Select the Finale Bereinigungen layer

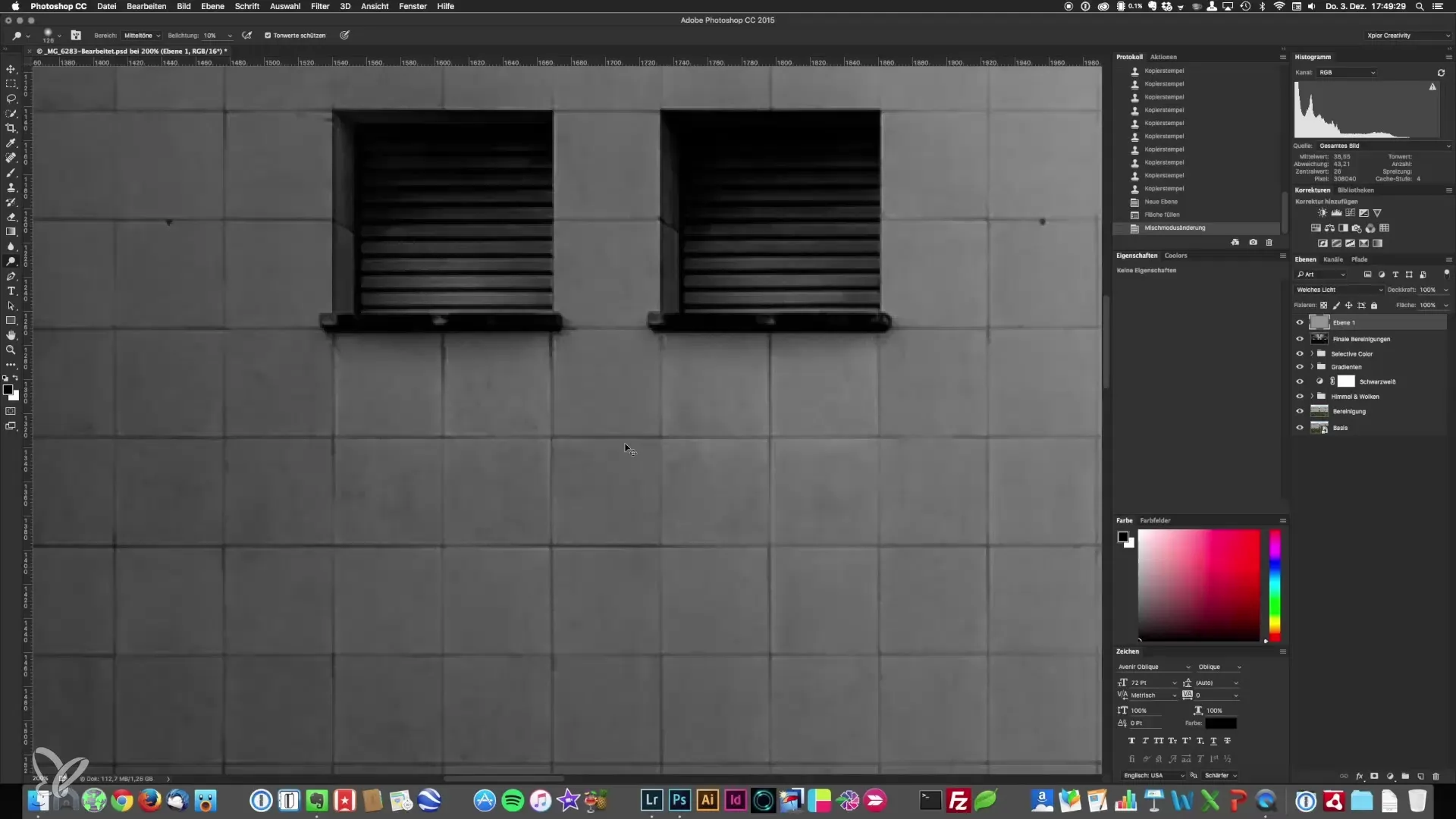1361,339
